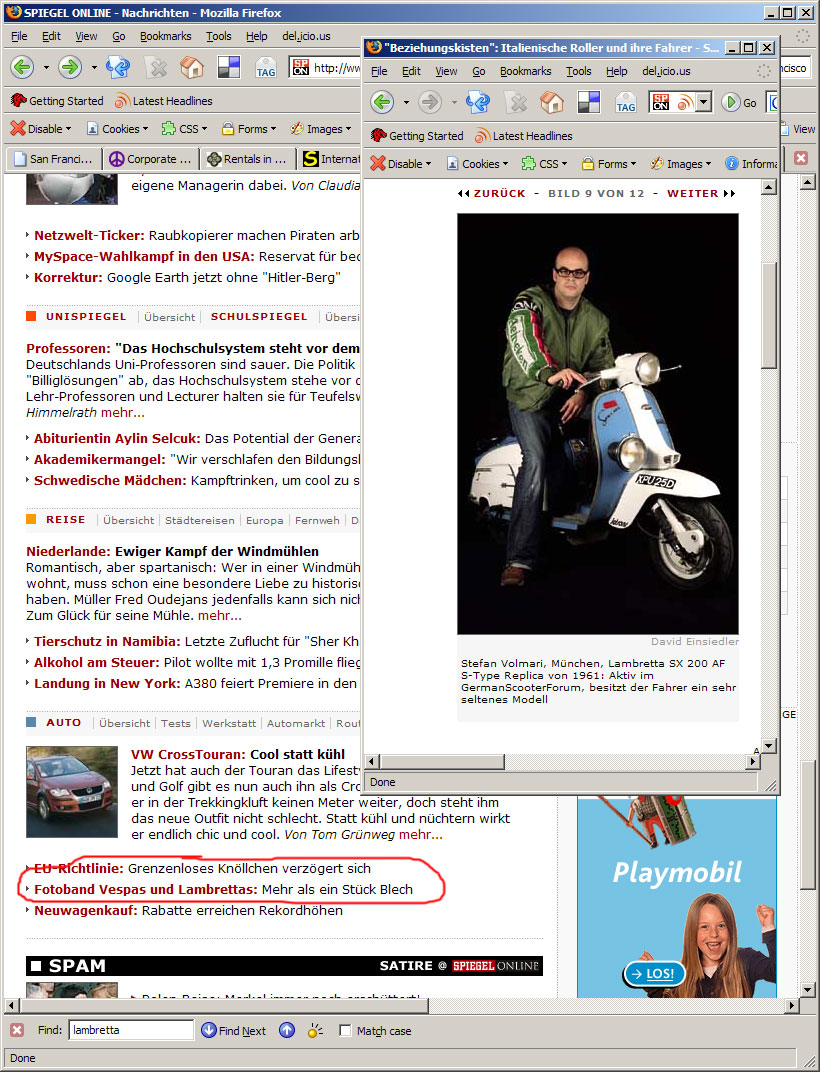Click the popup's horizontal scrollbar thumb

[x=442, y=762]
